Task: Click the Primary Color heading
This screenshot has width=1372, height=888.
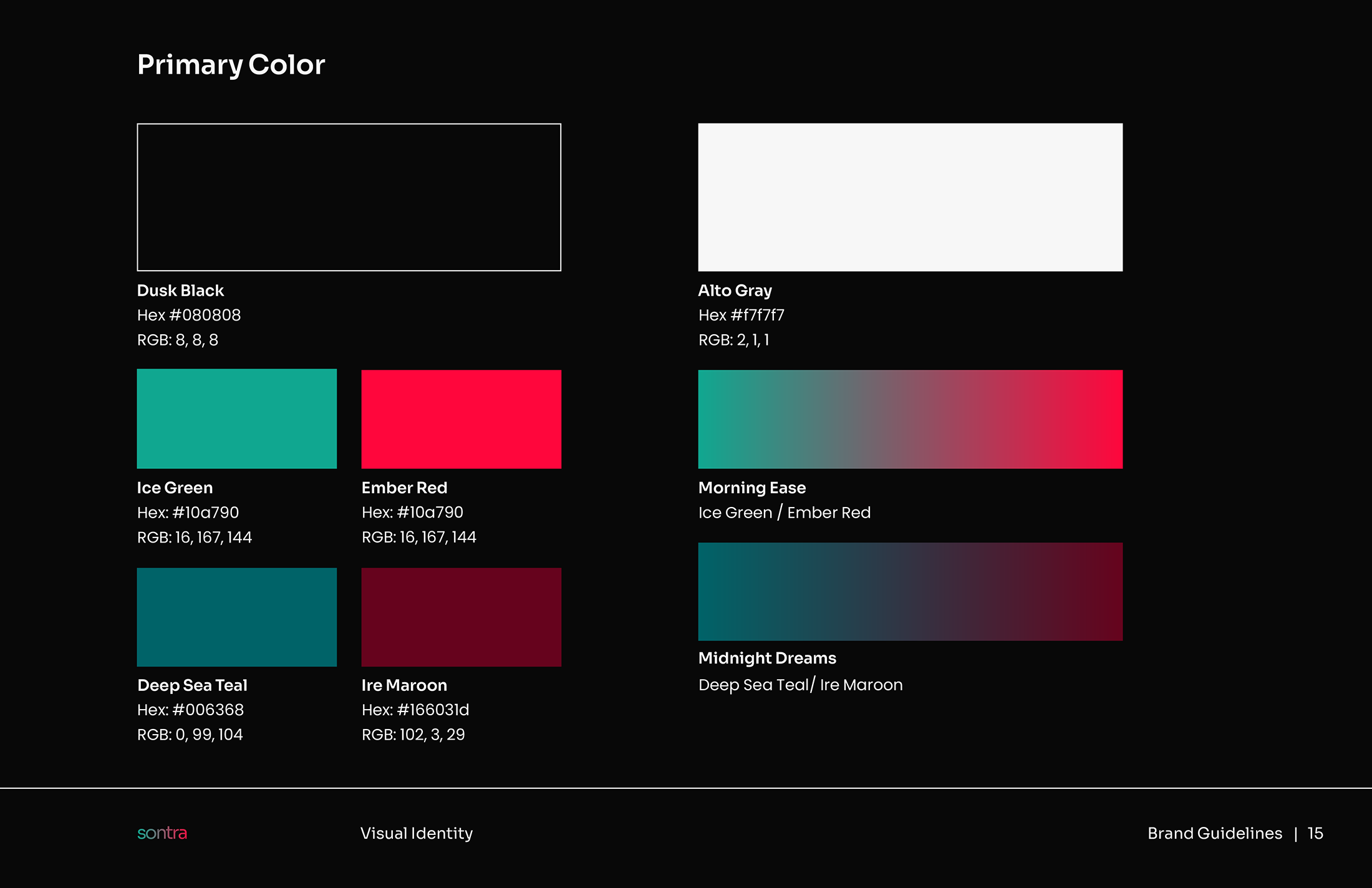Action: 231,65
